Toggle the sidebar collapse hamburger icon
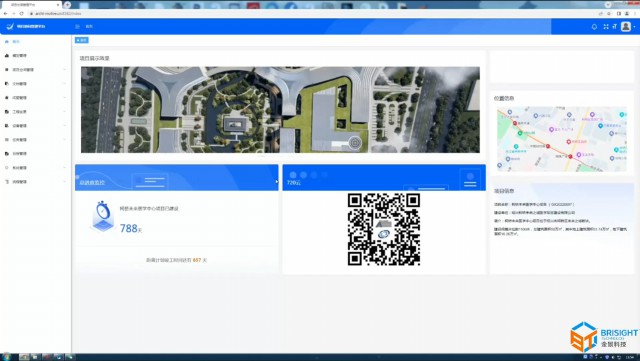Screen dimensions: 640x361 click(77, 27)
